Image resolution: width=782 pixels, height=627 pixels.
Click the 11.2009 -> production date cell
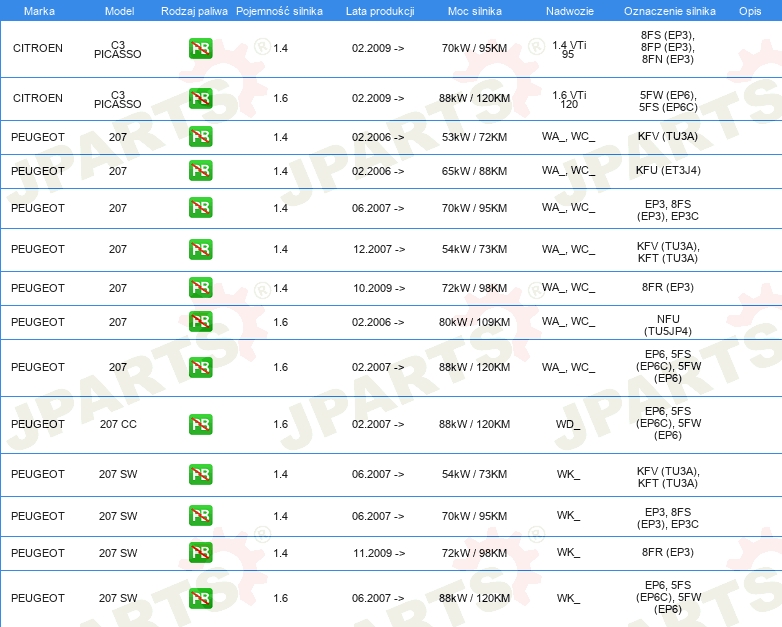point(379,553)
